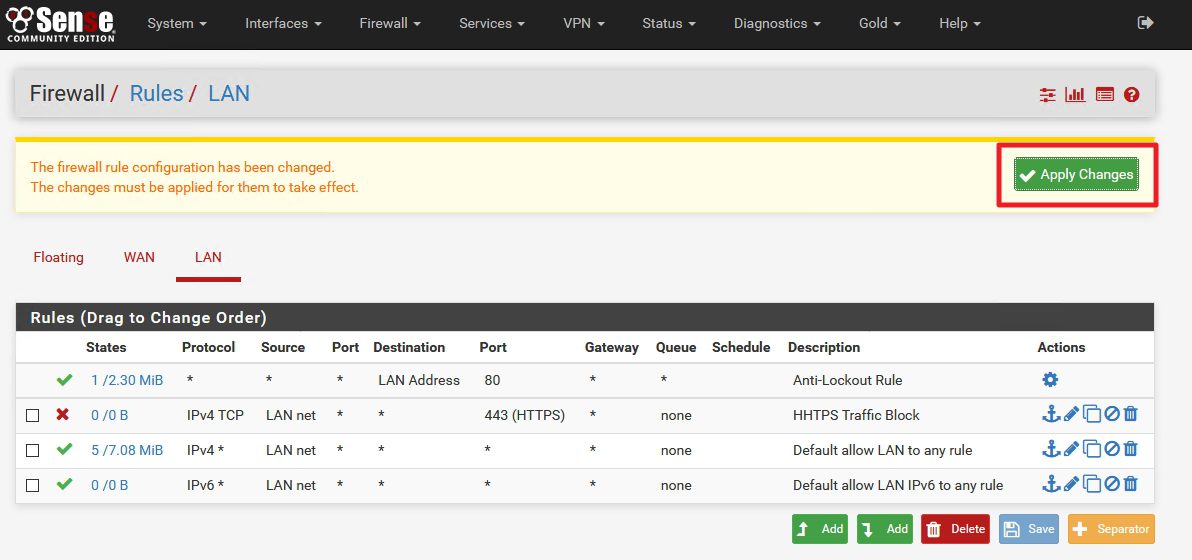Open the filter sliders icon in header
Screen dimensions: 1192x560
[1047, 95]
